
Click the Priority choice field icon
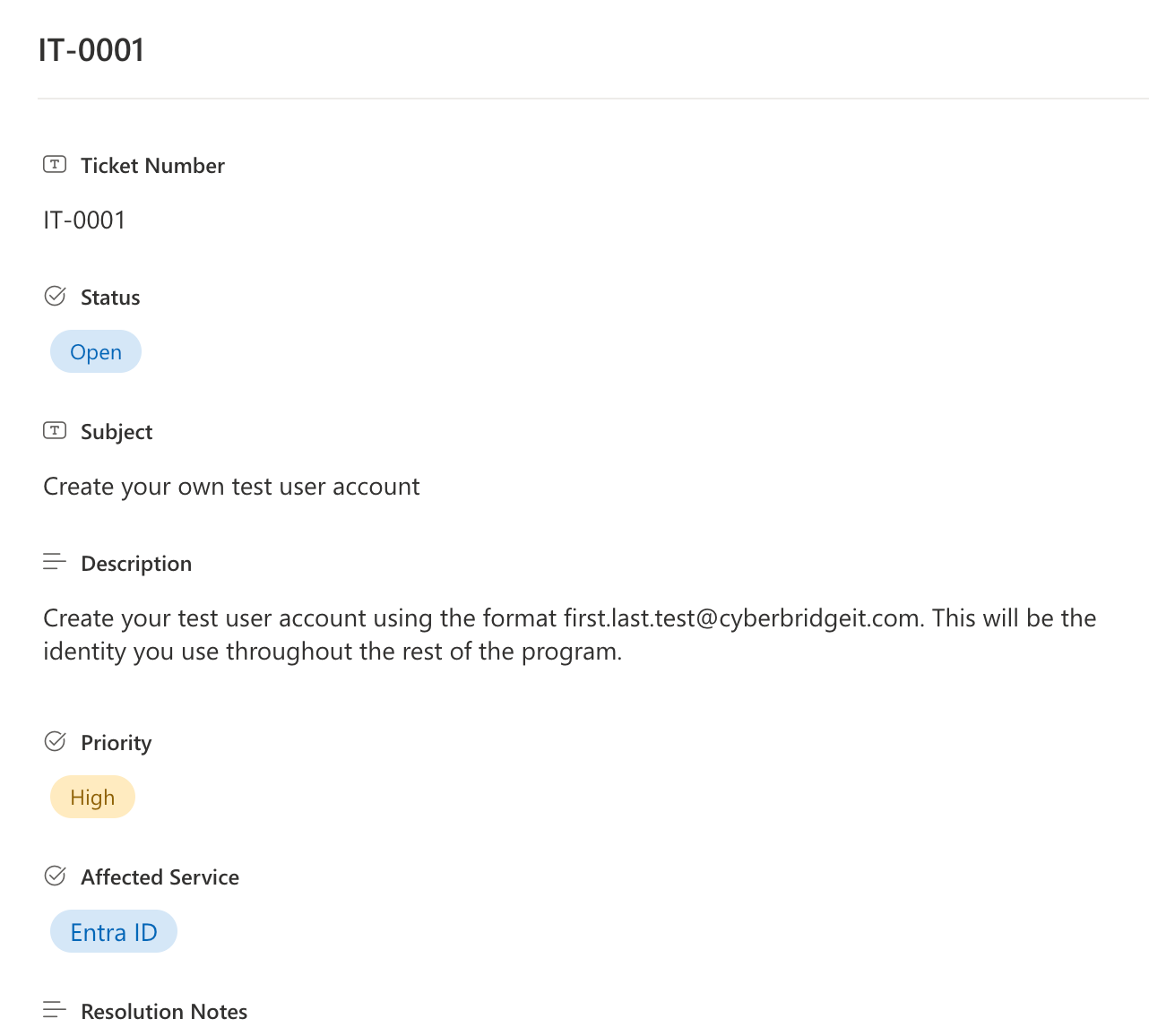click(55, 742)
